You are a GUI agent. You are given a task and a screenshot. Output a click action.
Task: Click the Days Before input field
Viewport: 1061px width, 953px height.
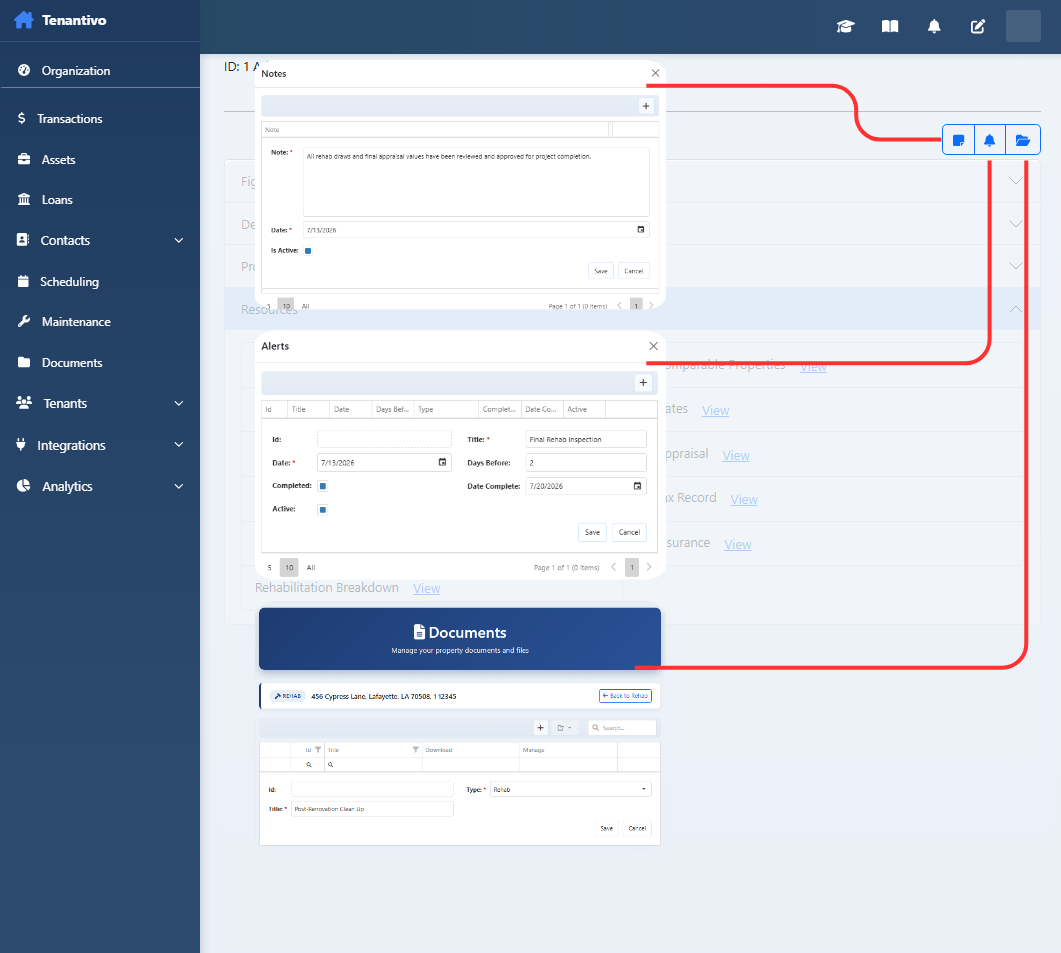[586, 462]
